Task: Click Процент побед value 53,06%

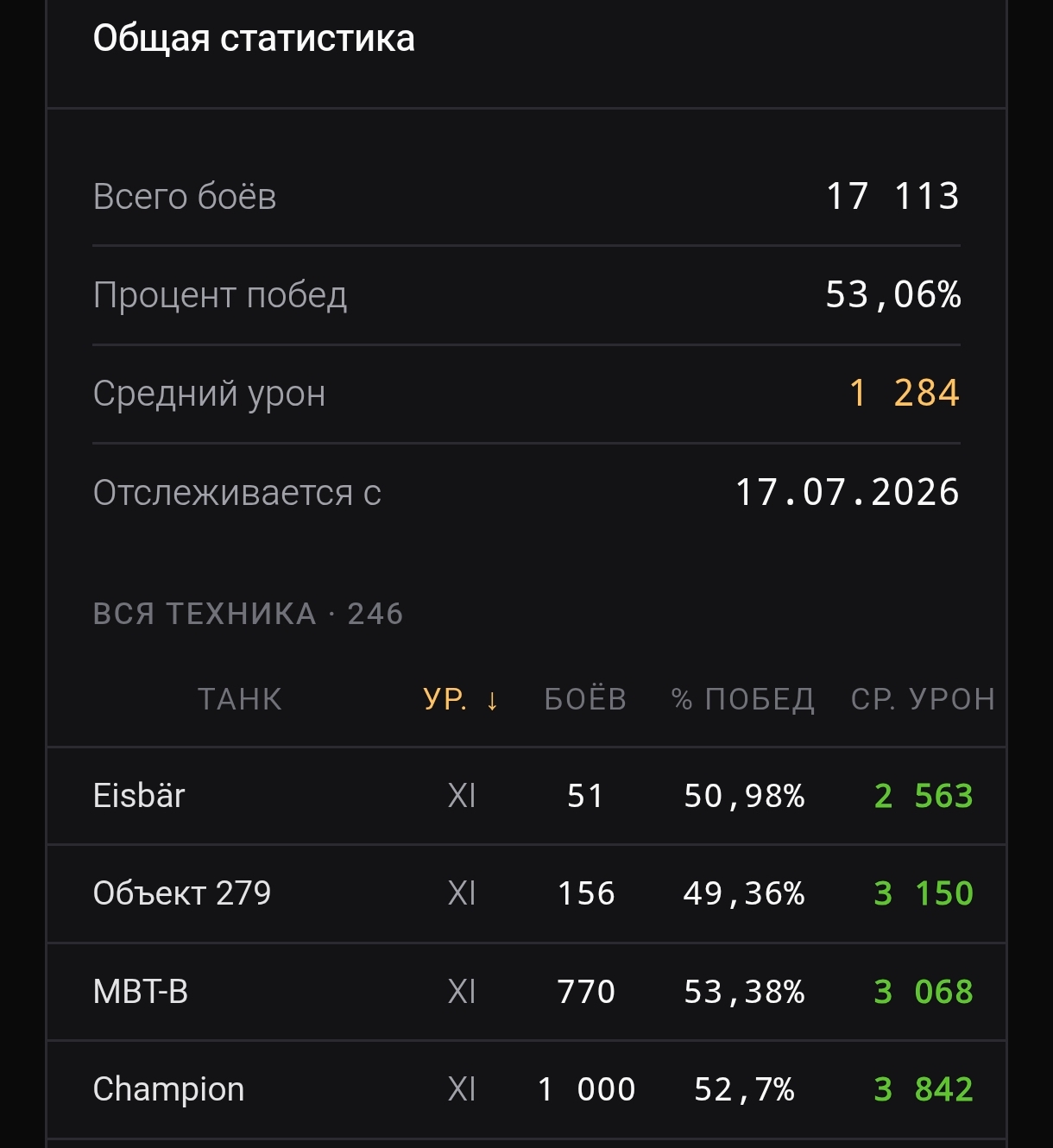Action: point(893,295)
